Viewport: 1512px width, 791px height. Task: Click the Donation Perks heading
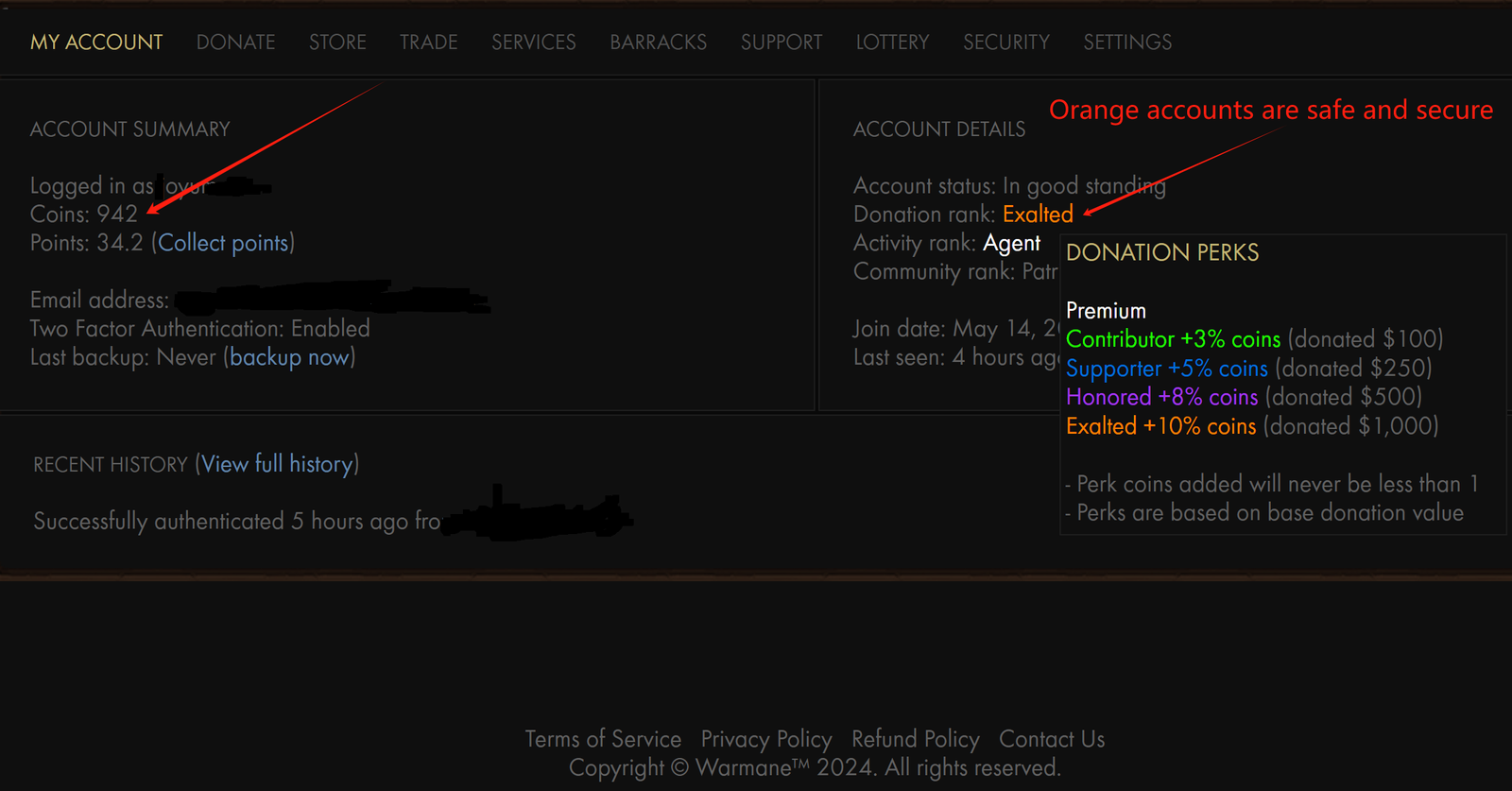point(1162,252)
